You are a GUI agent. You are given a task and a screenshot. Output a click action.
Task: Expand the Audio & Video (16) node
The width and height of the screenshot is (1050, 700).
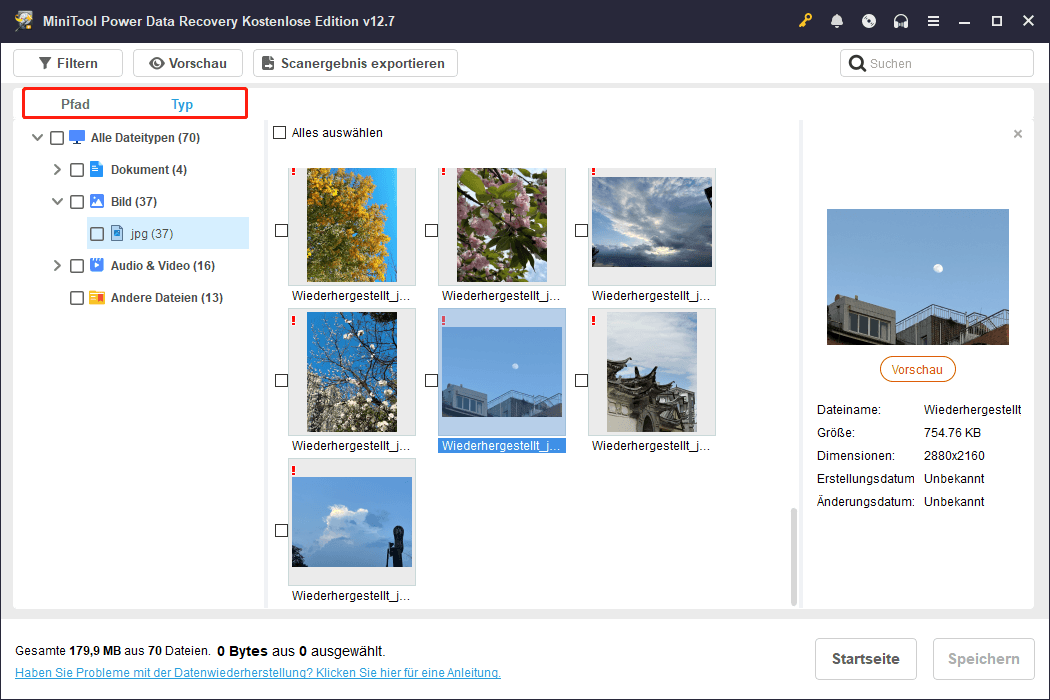tap(57, 266)
